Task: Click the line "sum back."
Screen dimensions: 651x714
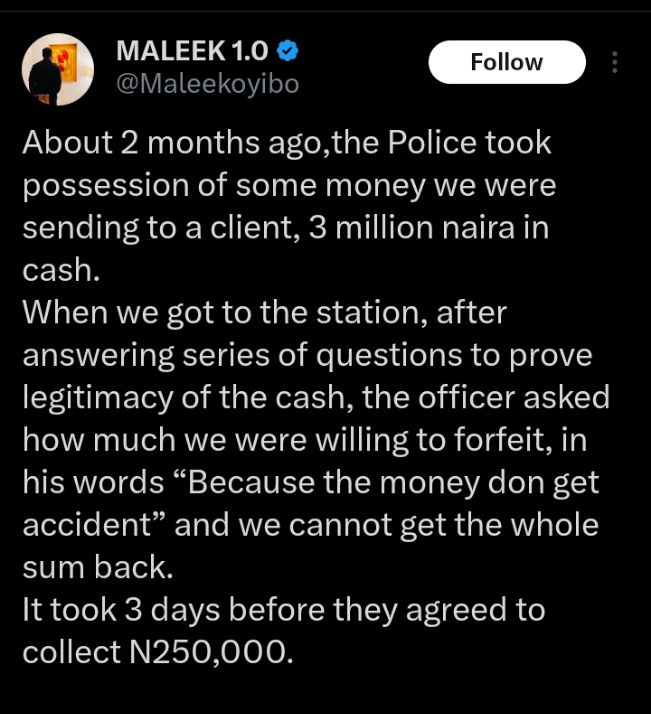Action: pyautogui.click(x=97, y=567)
